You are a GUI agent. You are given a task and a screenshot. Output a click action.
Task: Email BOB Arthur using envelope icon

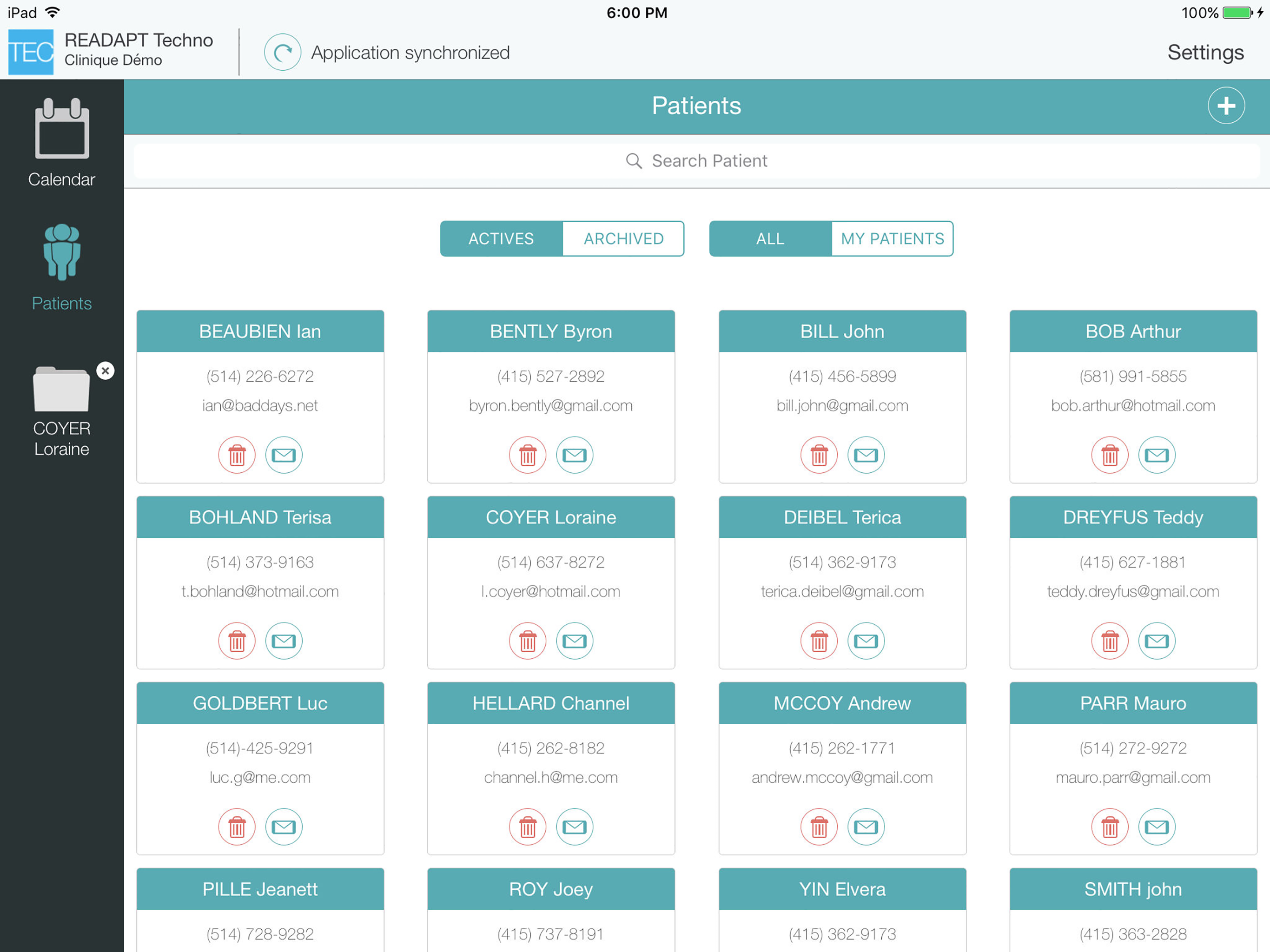point(1157,456)
